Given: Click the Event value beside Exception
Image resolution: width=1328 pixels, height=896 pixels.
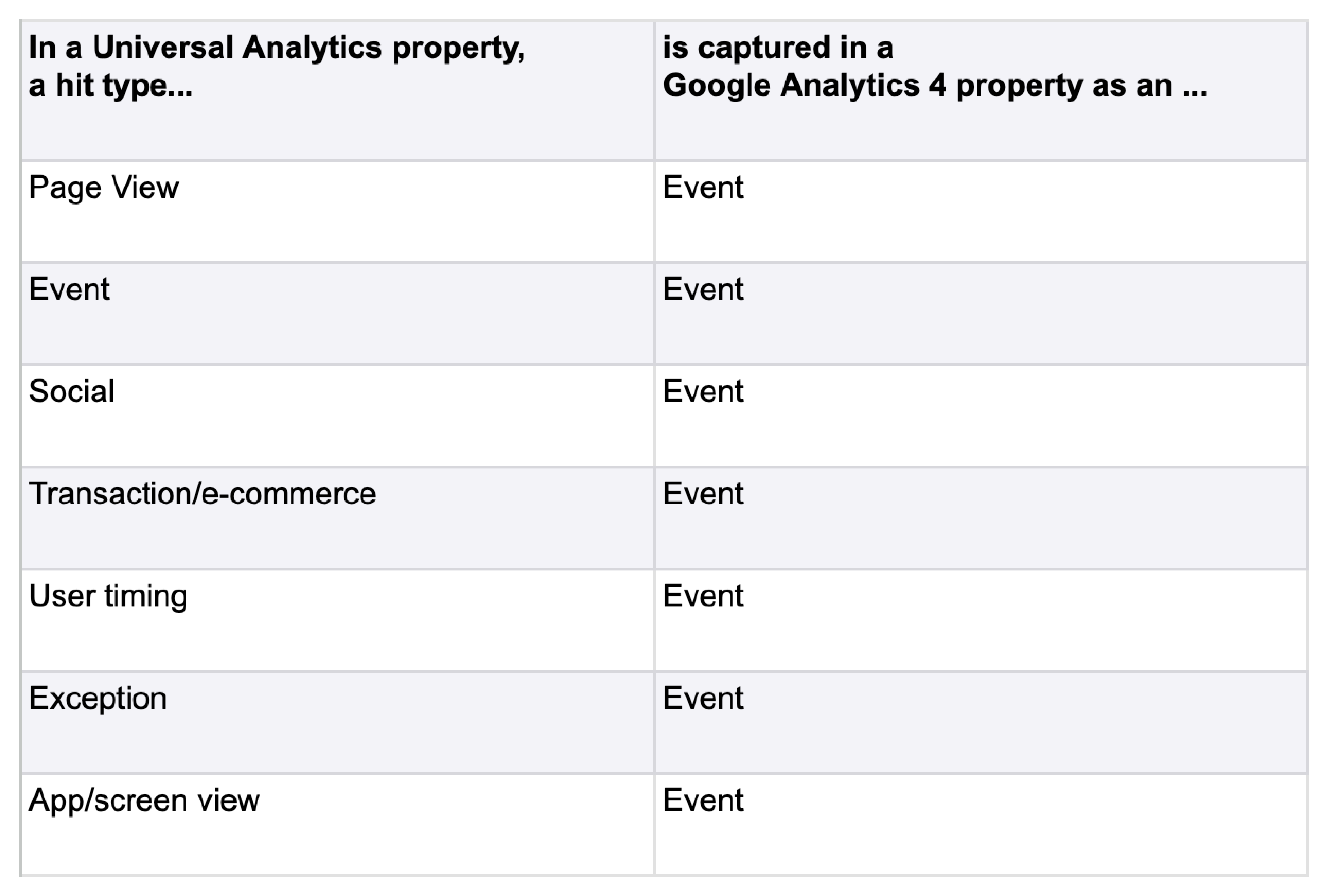Looking at the screenshot, I should [x=703, y=698].
